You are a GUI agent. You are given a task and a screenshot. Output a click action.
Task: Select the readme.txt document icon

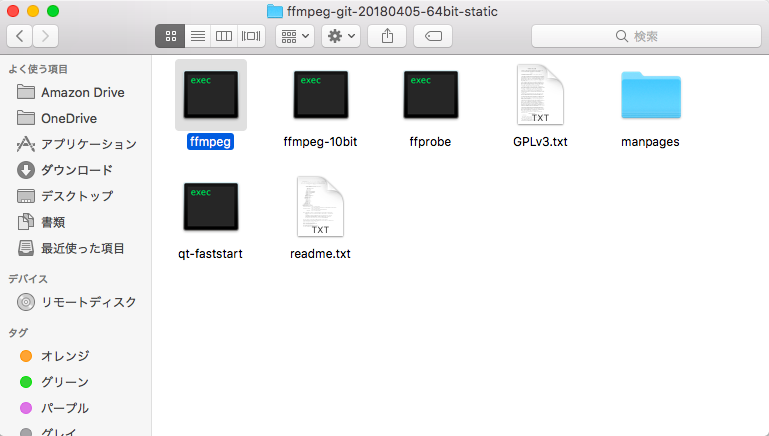tap(320, 206)
